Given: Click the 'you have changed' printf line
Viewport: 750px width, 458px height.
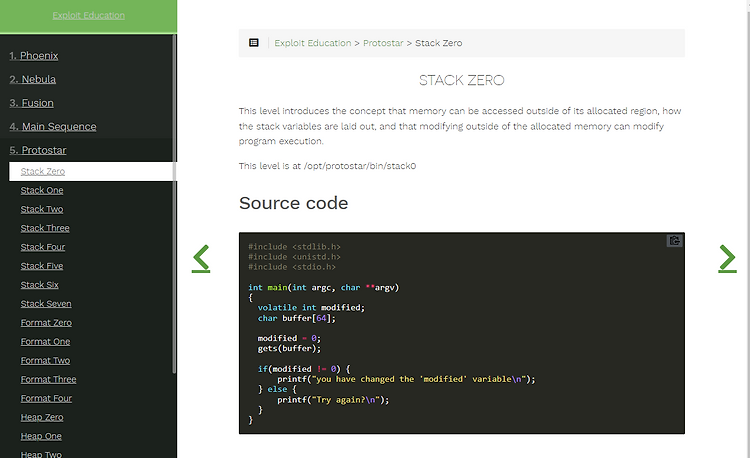Looking at the screenshot, I should coord(406,379).
